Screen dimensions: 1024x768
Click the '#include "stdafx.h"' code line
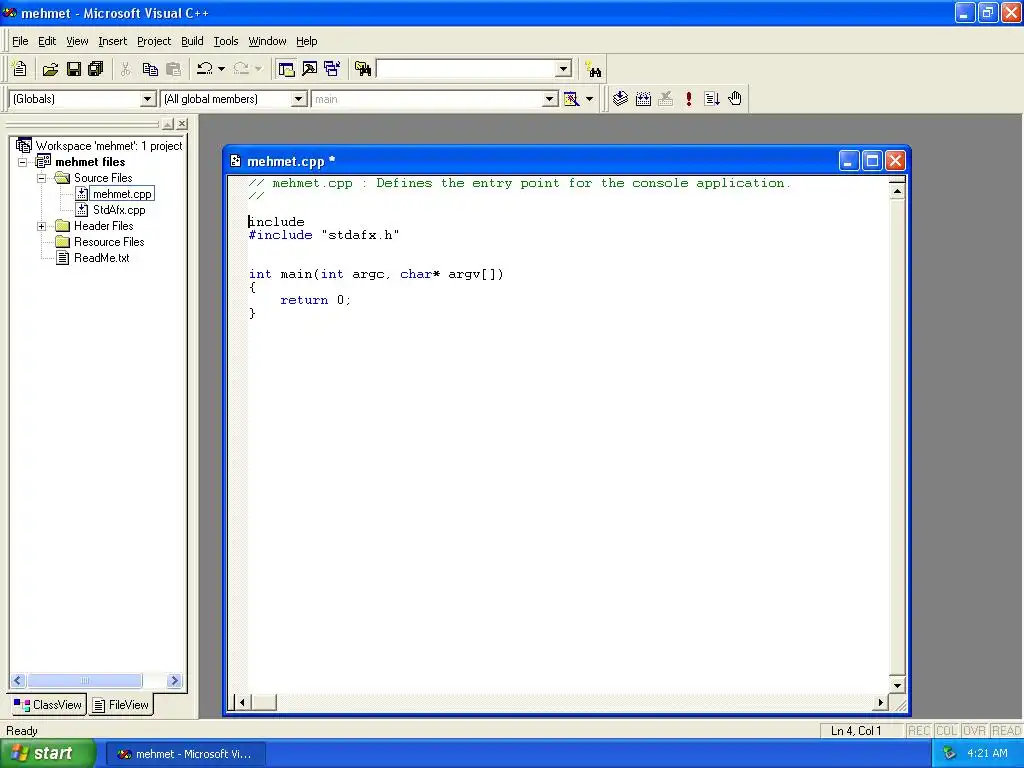pos(324,235)
